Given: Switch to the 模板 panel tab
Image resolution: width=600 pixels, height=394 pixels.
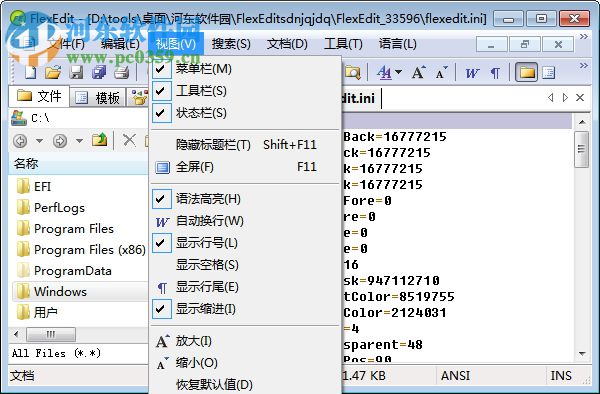Looking at the screenshot, I should point(98,98).
